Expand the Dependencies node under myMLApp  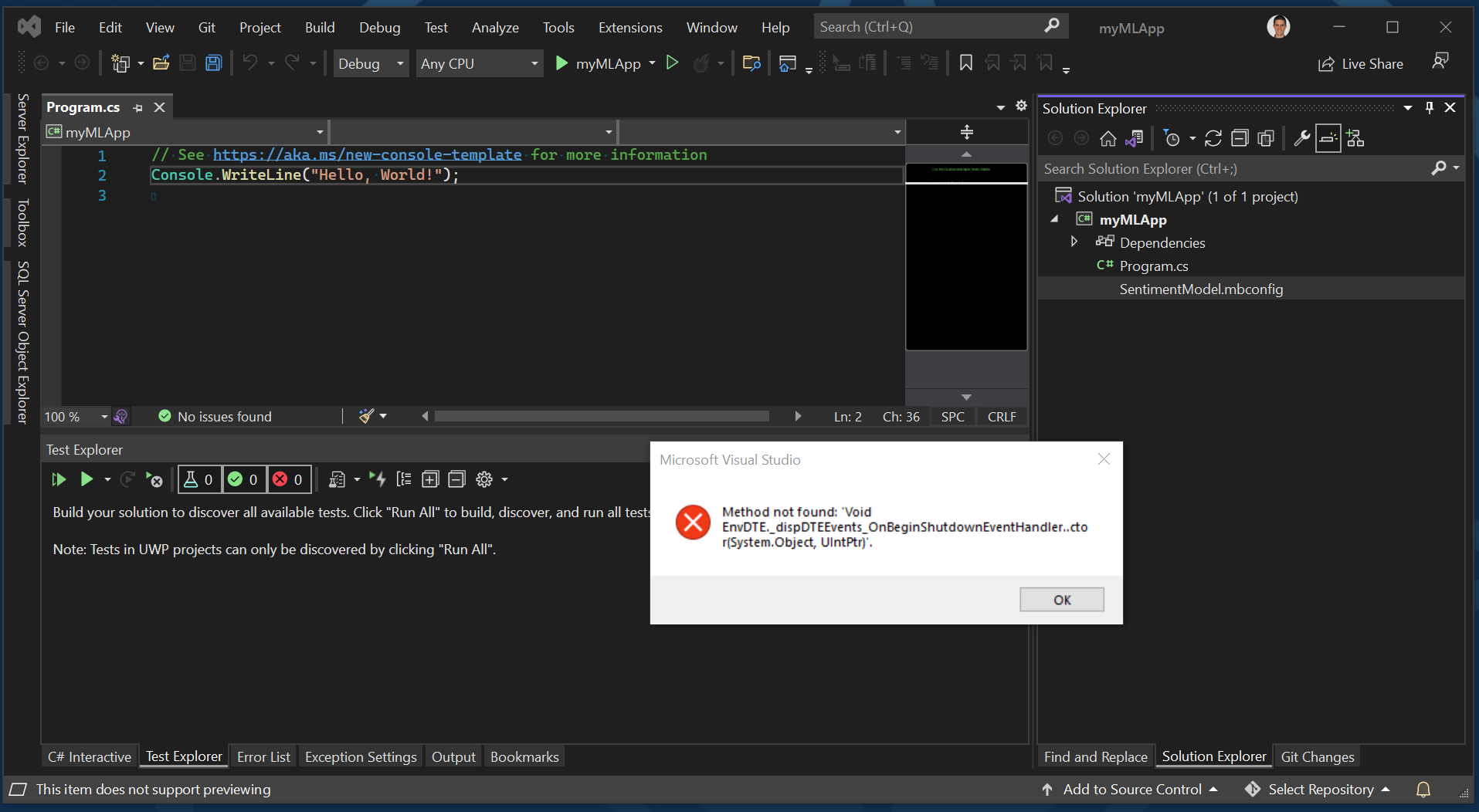[x=1074, y=242]
